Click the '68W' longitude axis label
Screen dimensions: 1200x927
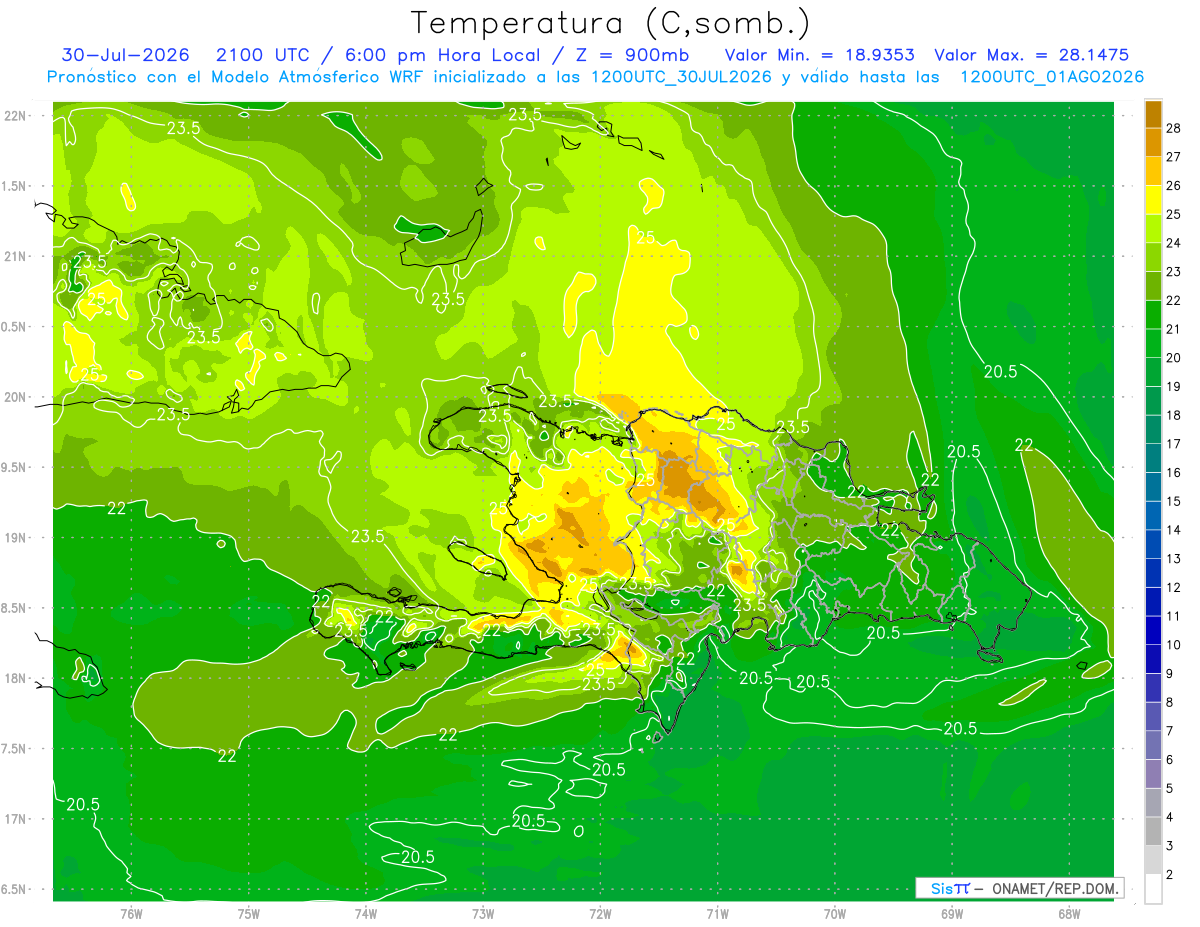[1069, 913]
